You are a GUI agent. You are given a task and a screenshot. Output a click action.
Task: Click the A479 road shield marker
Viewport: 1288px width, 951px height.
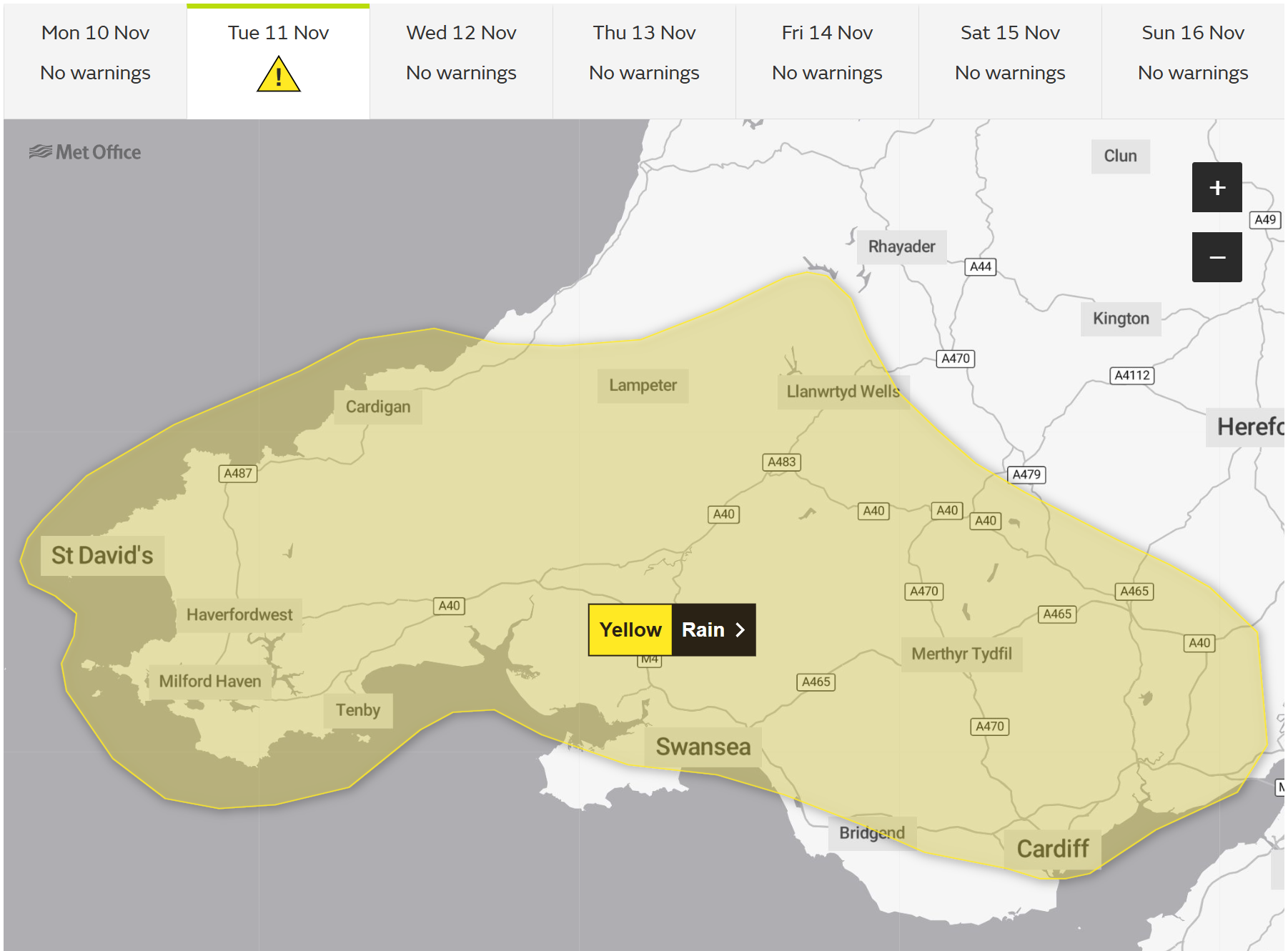pos(1026,474)
